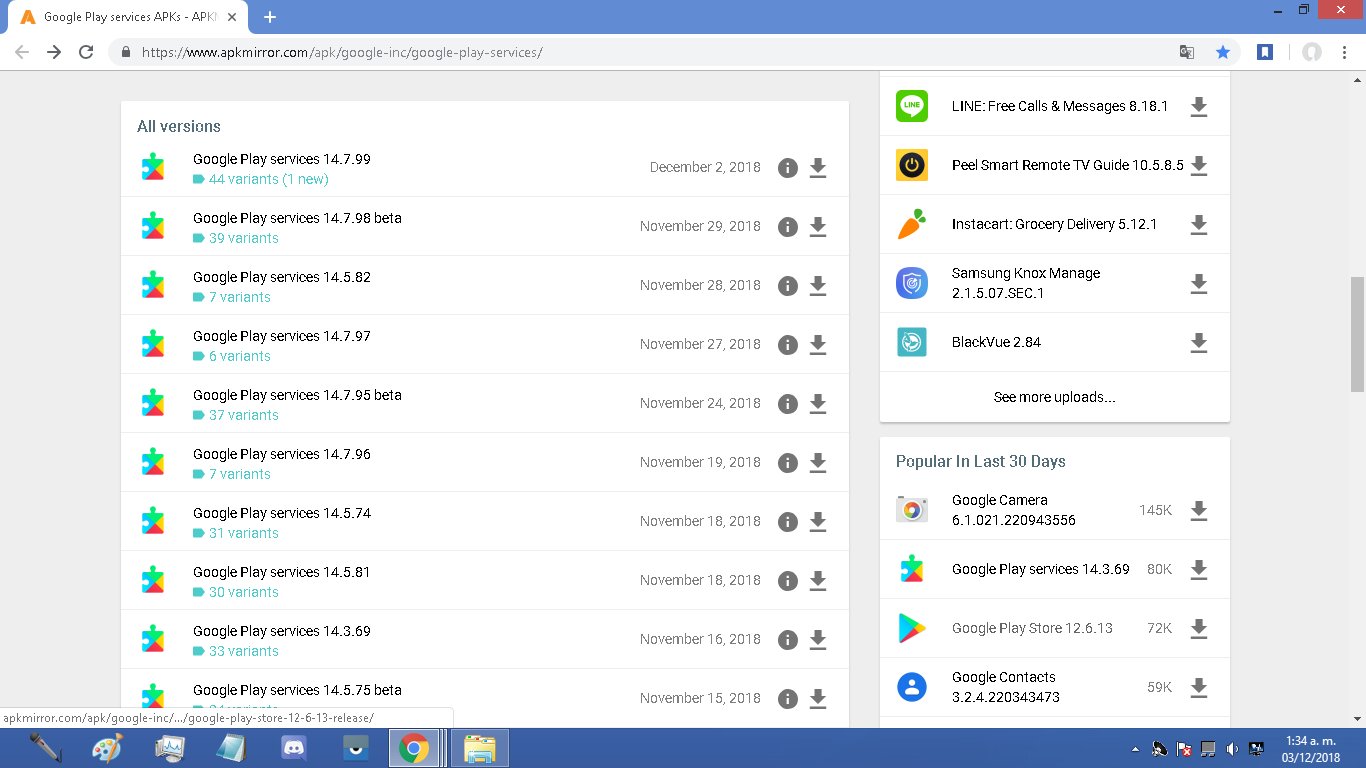This screenshot has width=1366, height=768.
Task: Download Google Play services 14.7.98 beta
Action: (x=817, y=227)
